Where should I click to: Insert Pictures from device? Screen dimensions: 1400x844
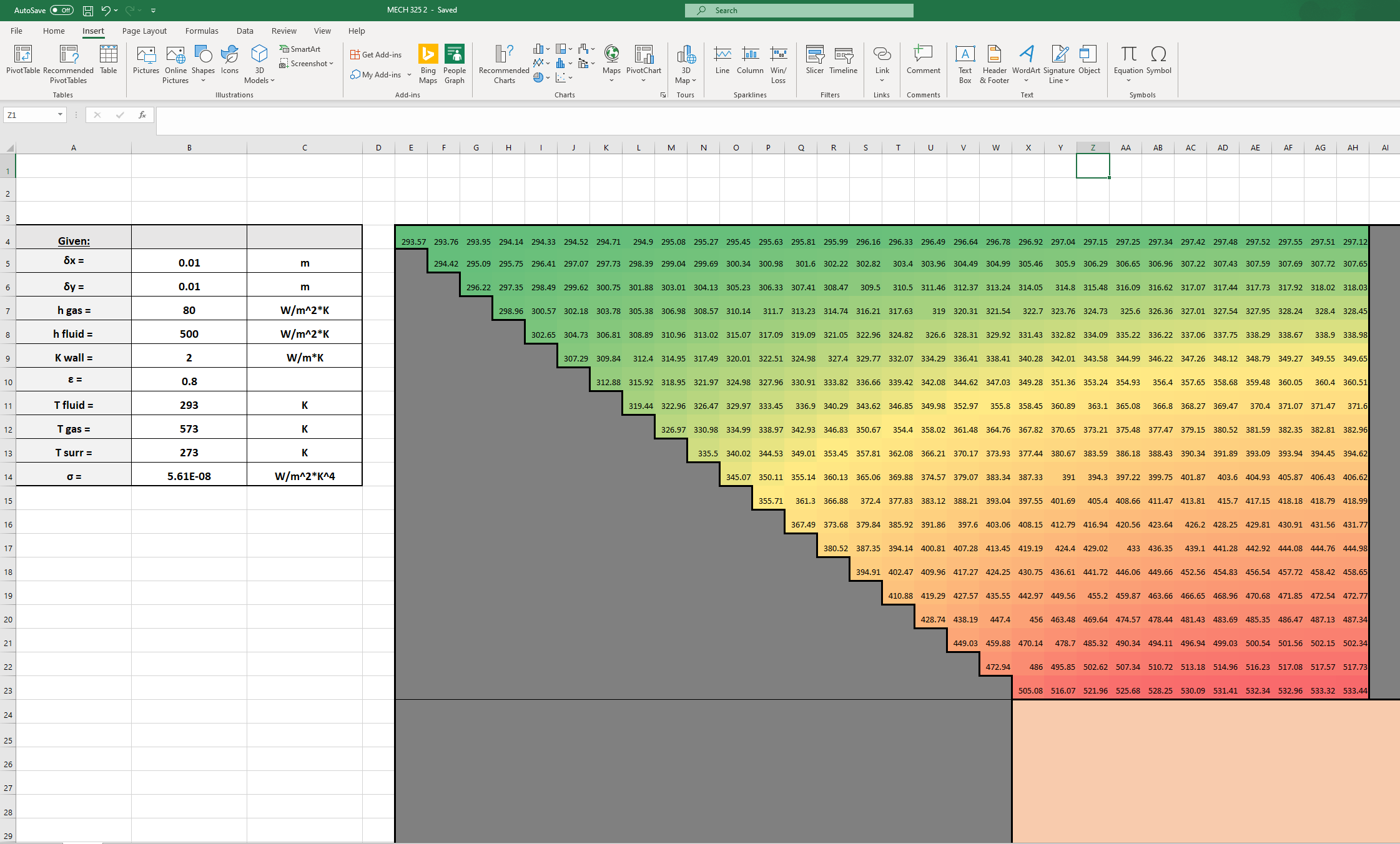[x=146, y=60]
